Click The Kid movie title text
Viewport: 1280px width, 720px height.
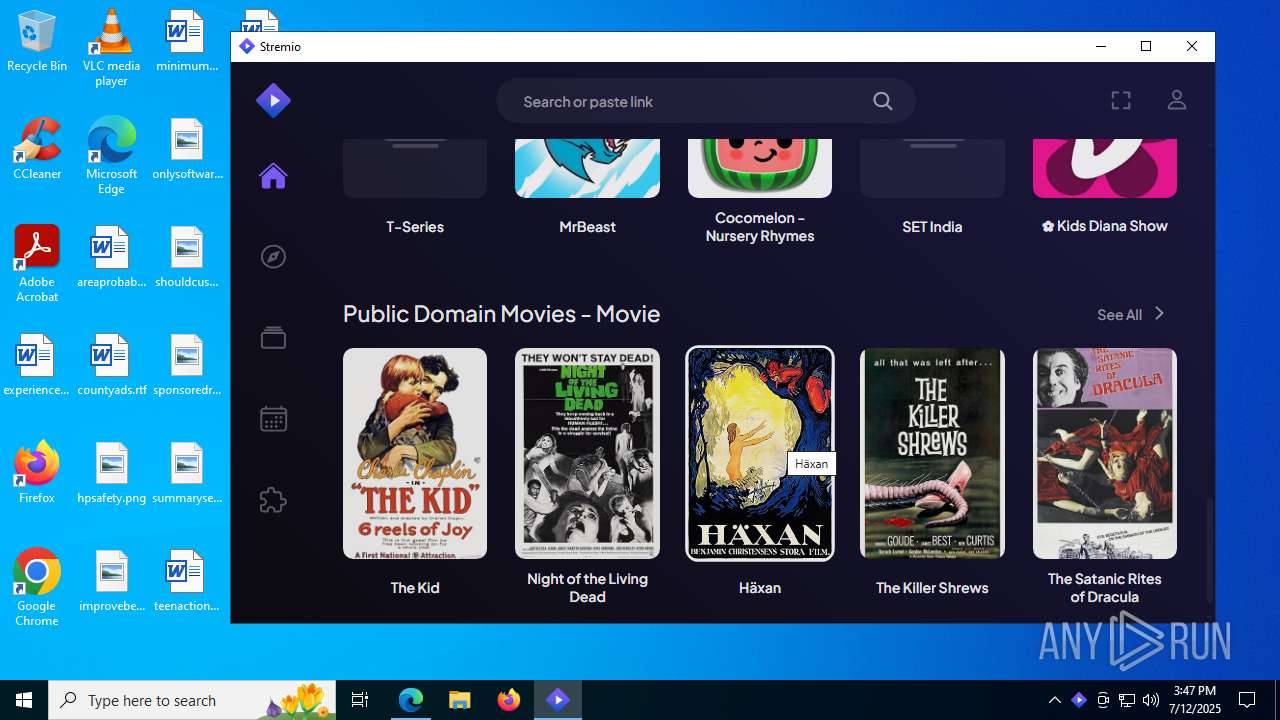tap(415, 588)
